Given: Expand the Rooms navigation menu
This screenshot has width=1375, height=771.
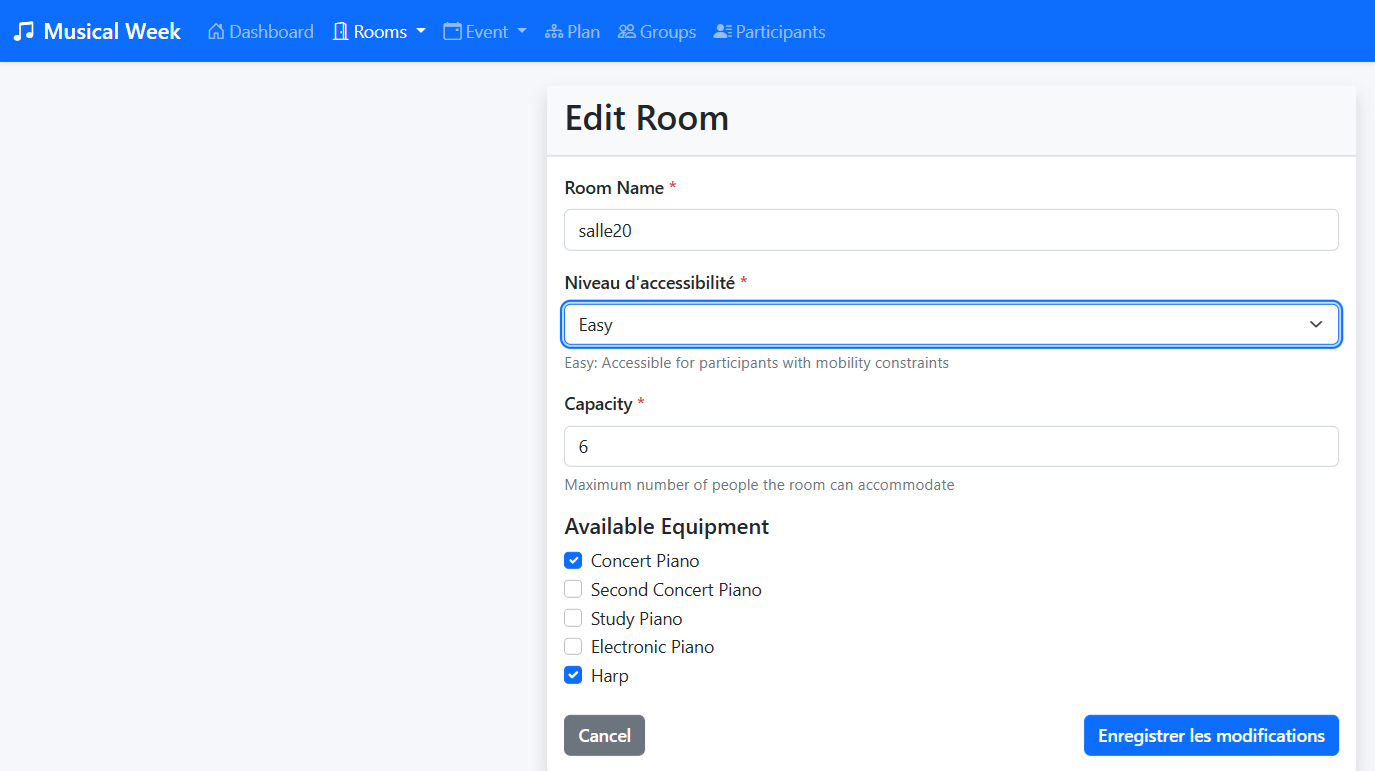Looking at the screenshot, I should 378,31.
